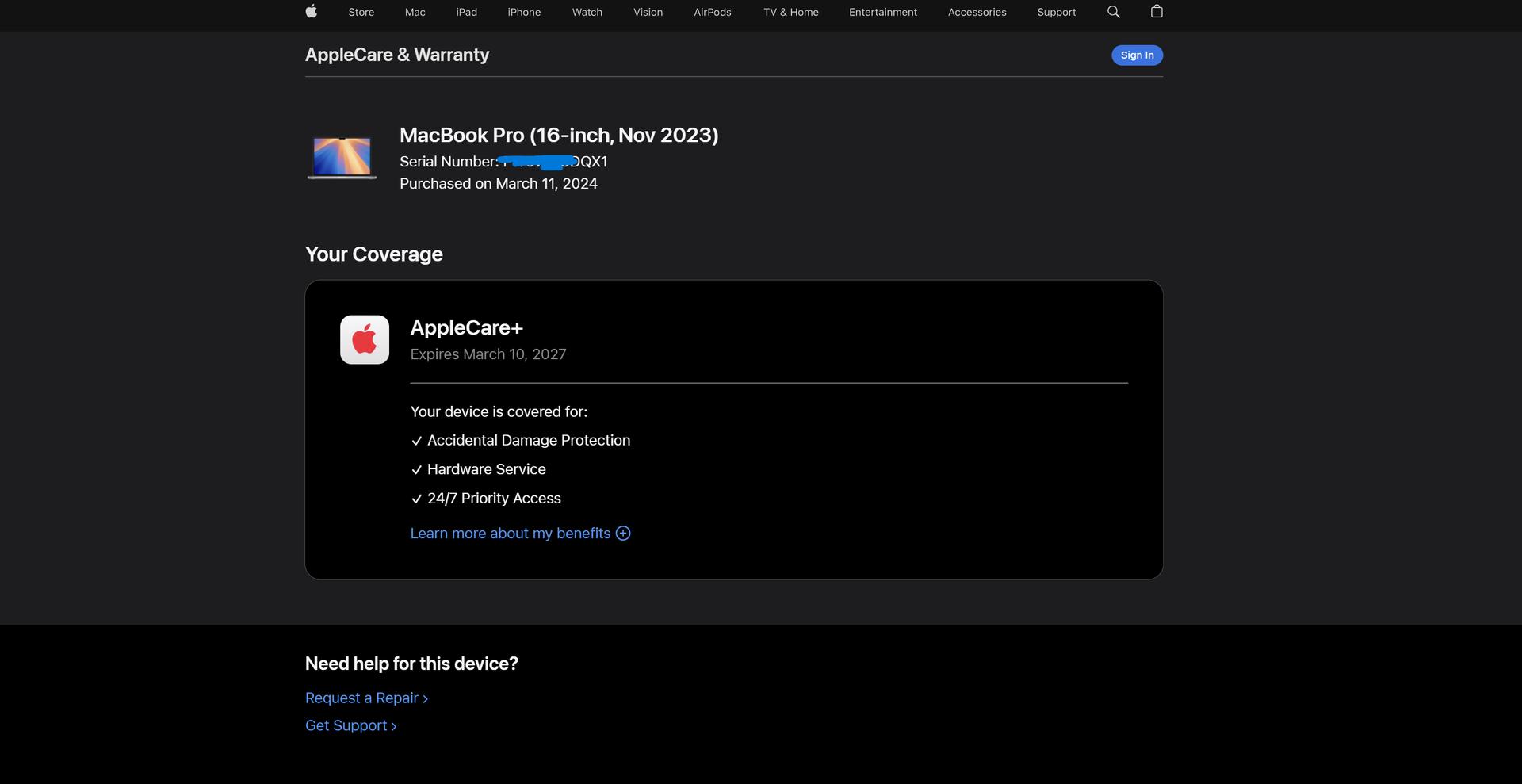1522x784 pixels.
Task: Click Get Support link
Action: [350, 725]
